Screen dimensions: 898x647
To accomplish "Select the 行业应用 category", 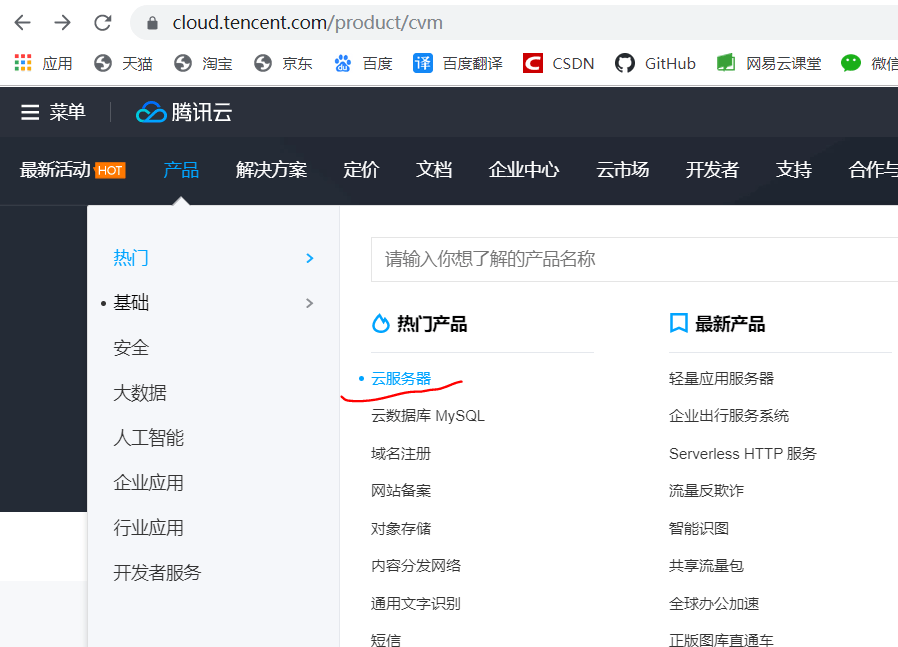I will (148, 528).
